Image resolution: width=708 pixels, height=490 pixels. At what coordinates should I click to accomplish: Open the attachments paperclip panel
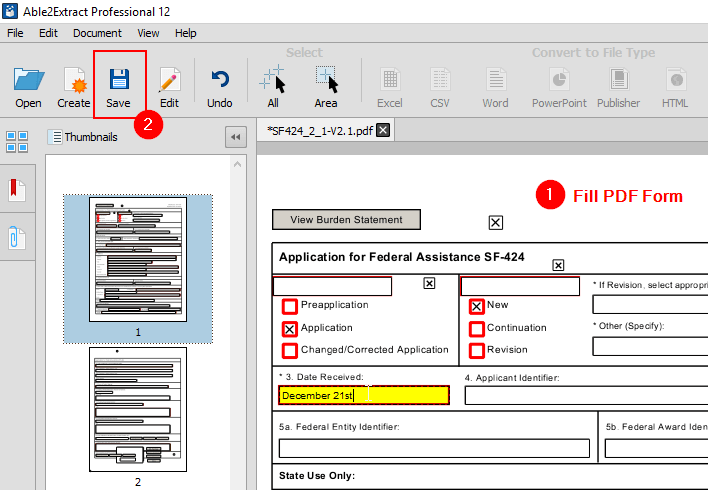17,238
